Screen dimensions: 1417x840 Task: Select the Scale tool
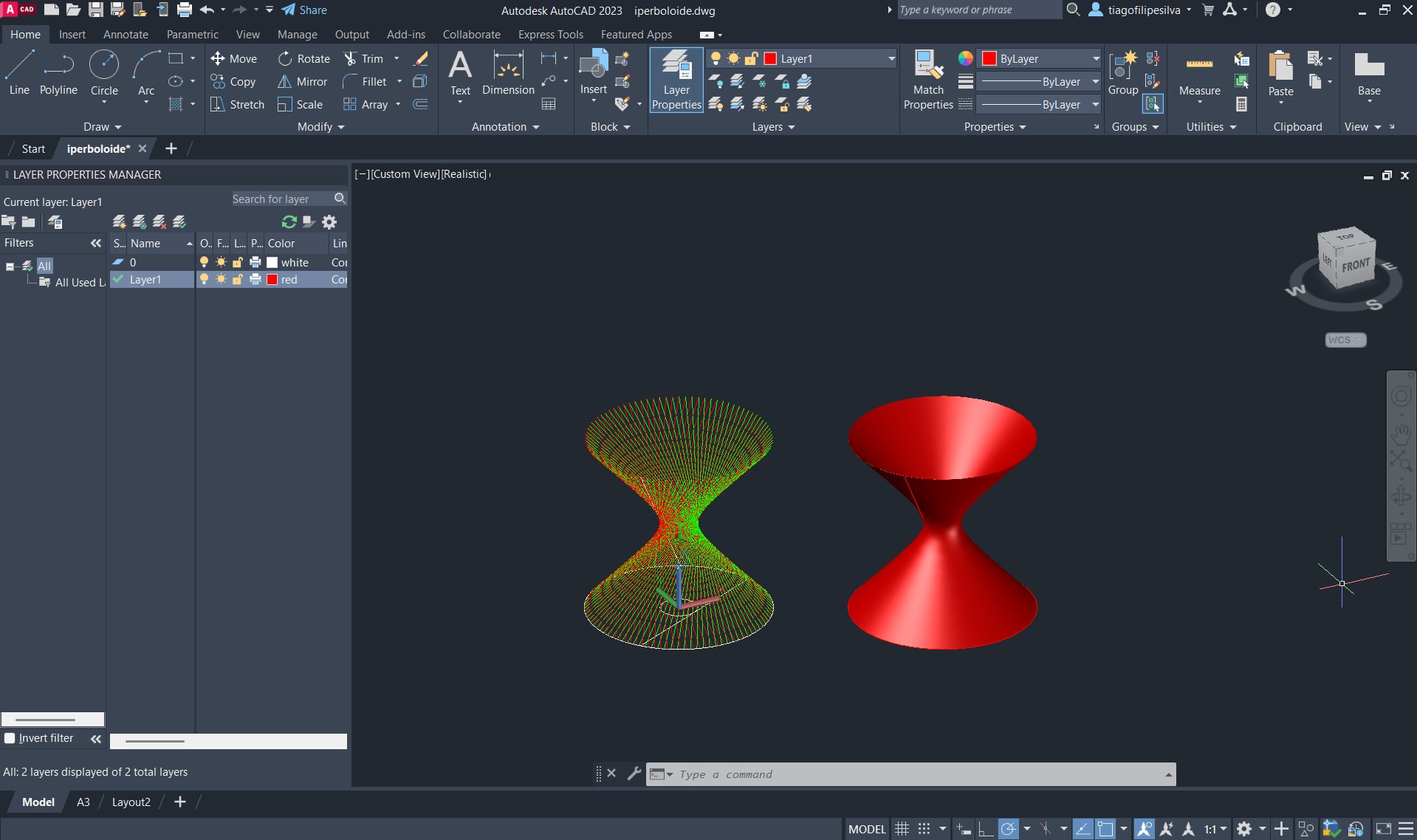click(x=300, y=104)
